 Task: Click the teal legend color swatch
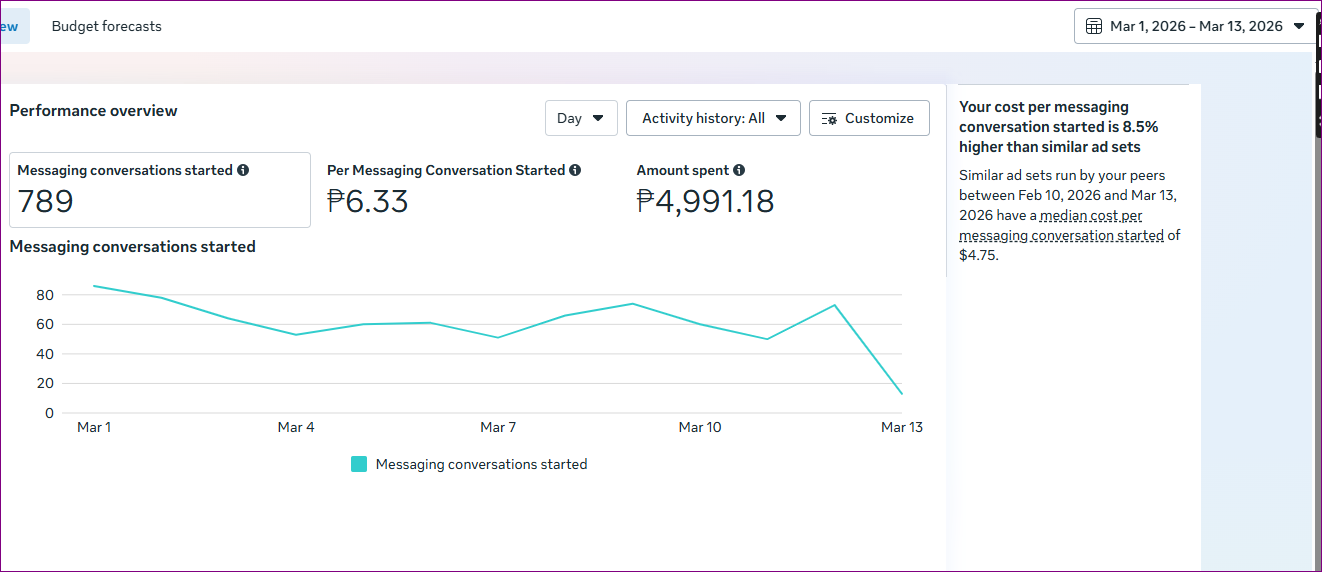359,464
